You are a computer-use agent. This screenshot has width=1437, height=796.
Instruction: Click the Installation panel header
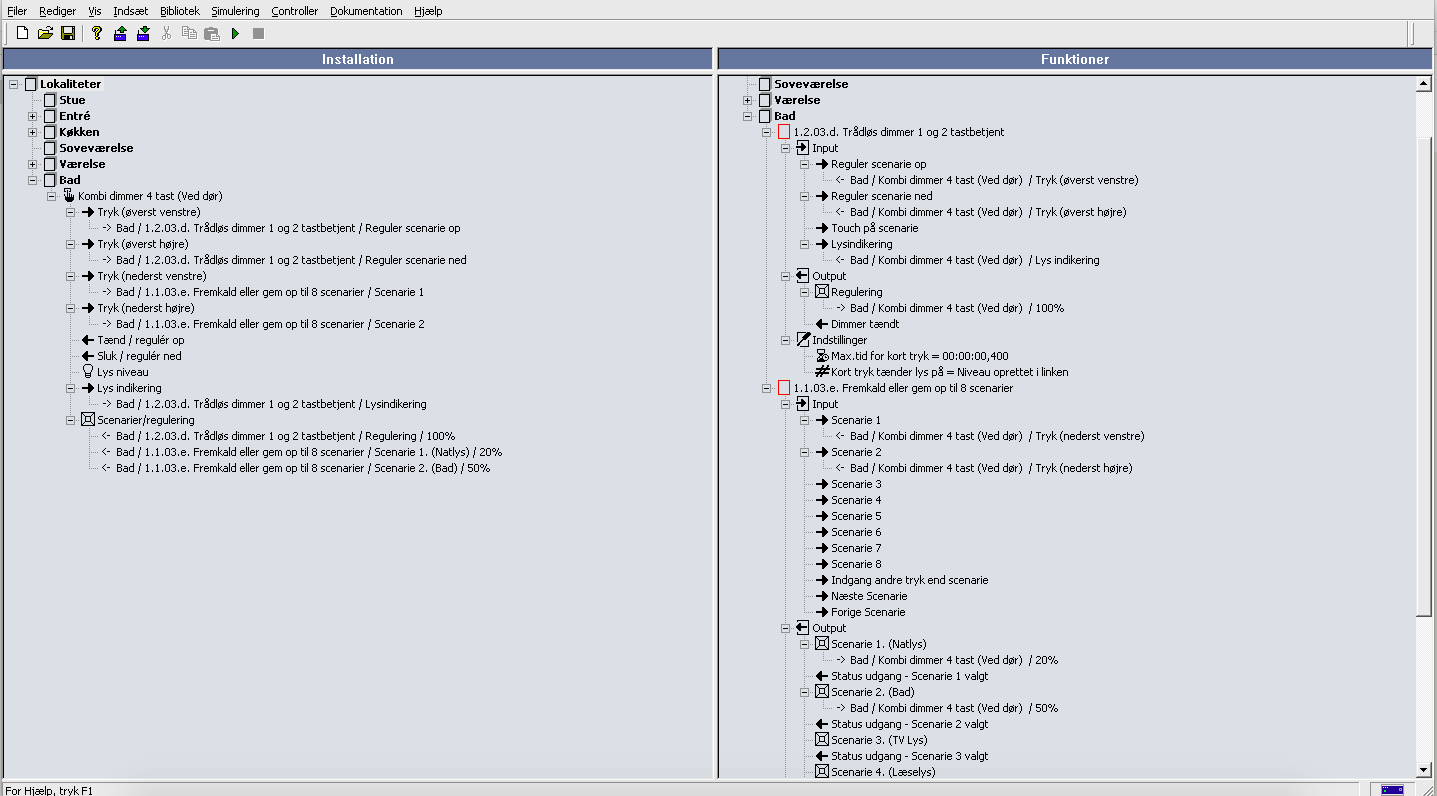(x=357, y=59)
